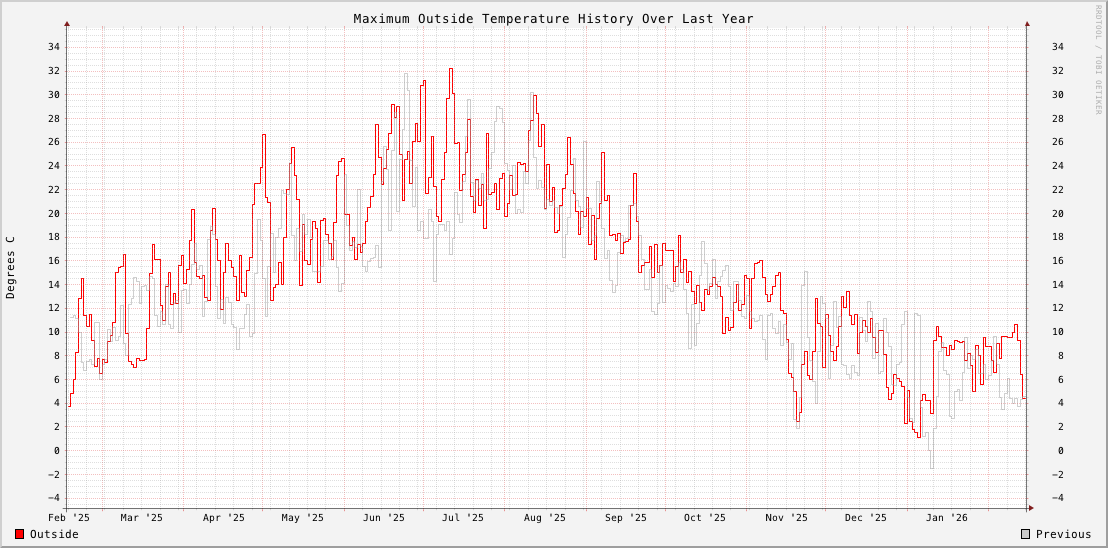Click the chart title about Maximum Outside Temperature

coord(553,19)
